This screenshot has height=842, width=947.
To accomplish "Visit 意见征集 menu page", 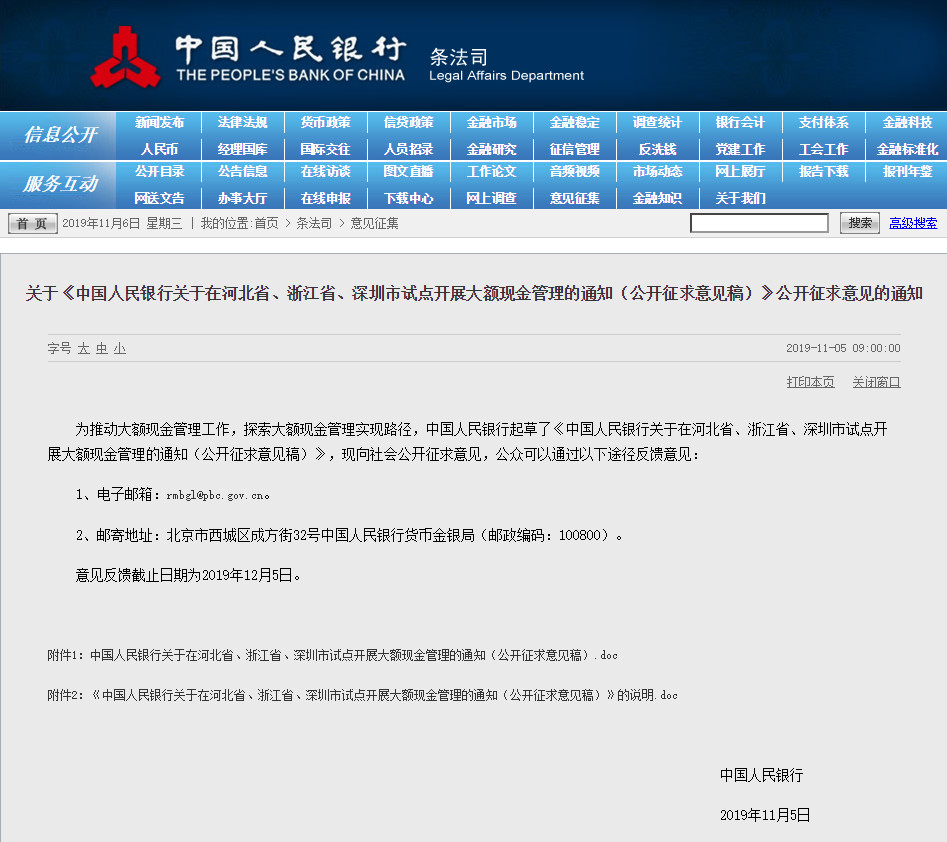I will point(574,198).
